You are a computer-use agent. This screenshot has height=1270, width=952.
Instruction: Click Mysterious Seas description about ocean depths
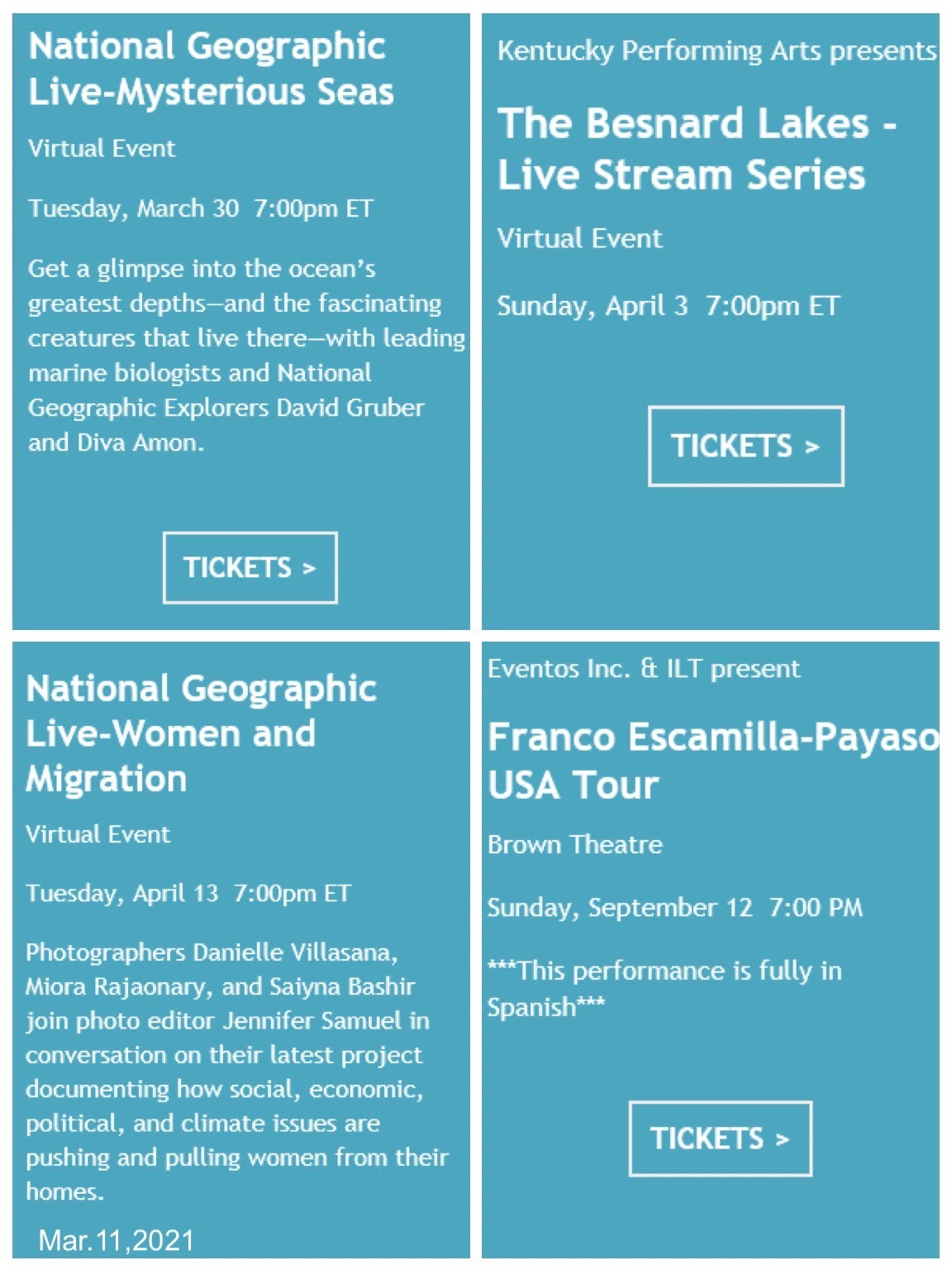coord(240,356)
